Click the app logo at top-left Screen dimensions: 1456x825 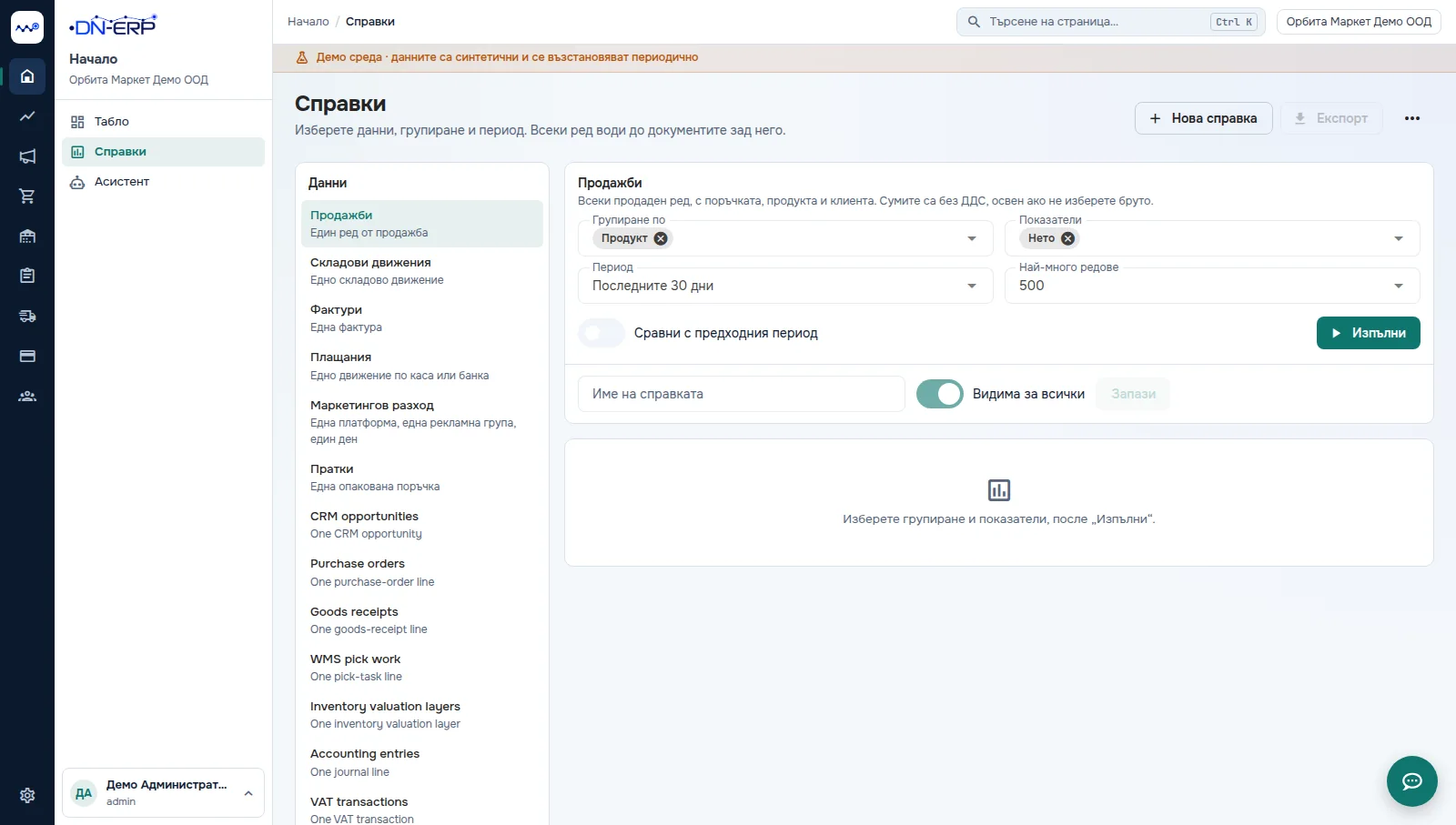(x=27, y=27)
